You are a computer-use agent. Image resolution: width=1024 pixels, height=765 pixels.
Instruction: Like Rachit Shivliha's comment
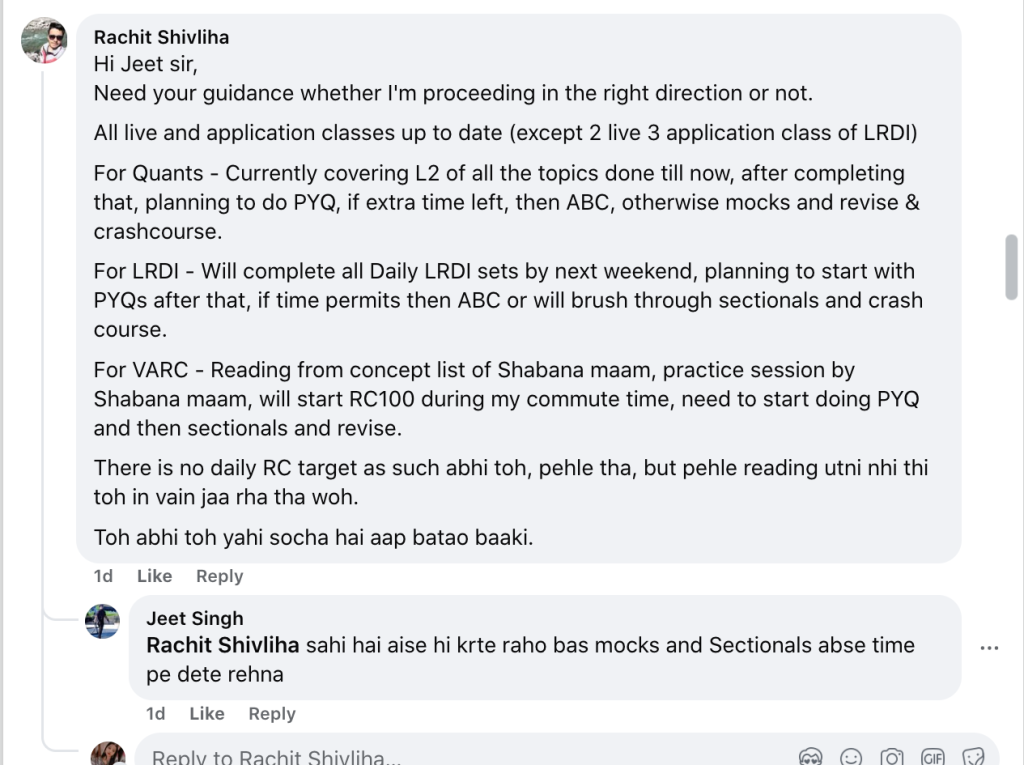(x=155, y=576)
